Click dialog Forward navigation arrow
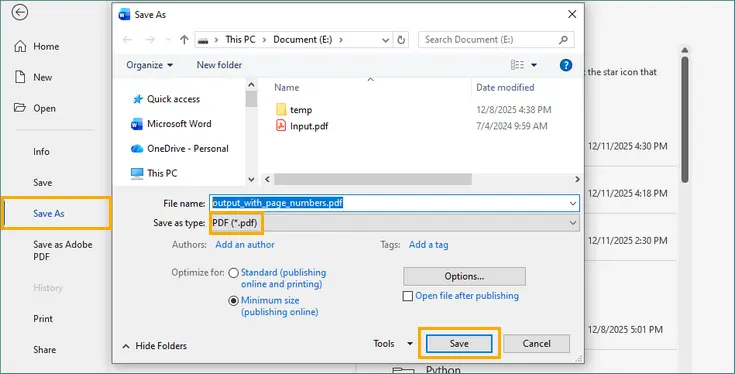This screenshot has height=374, width=735. click(150, 40)
